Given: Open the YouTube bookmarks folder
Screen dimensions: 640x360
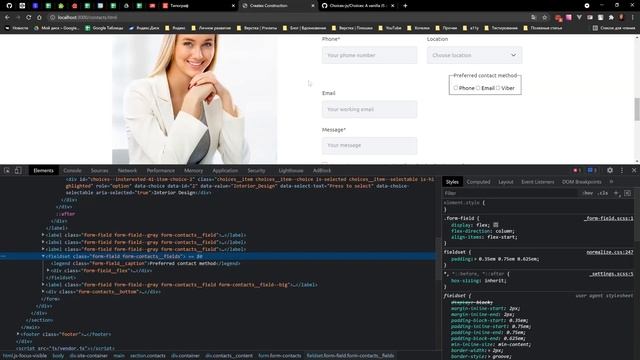Looking at the screenshot, I should 389,28.
